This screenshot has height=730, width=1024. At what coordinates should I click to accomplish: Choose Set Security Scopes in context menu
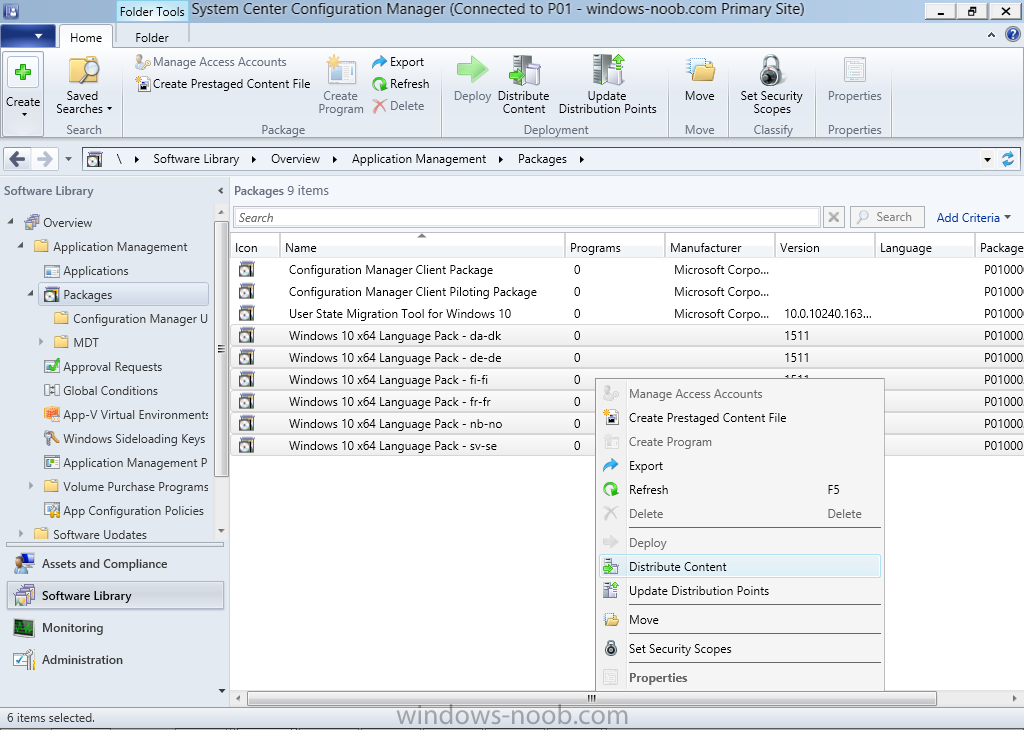point(740,648)
